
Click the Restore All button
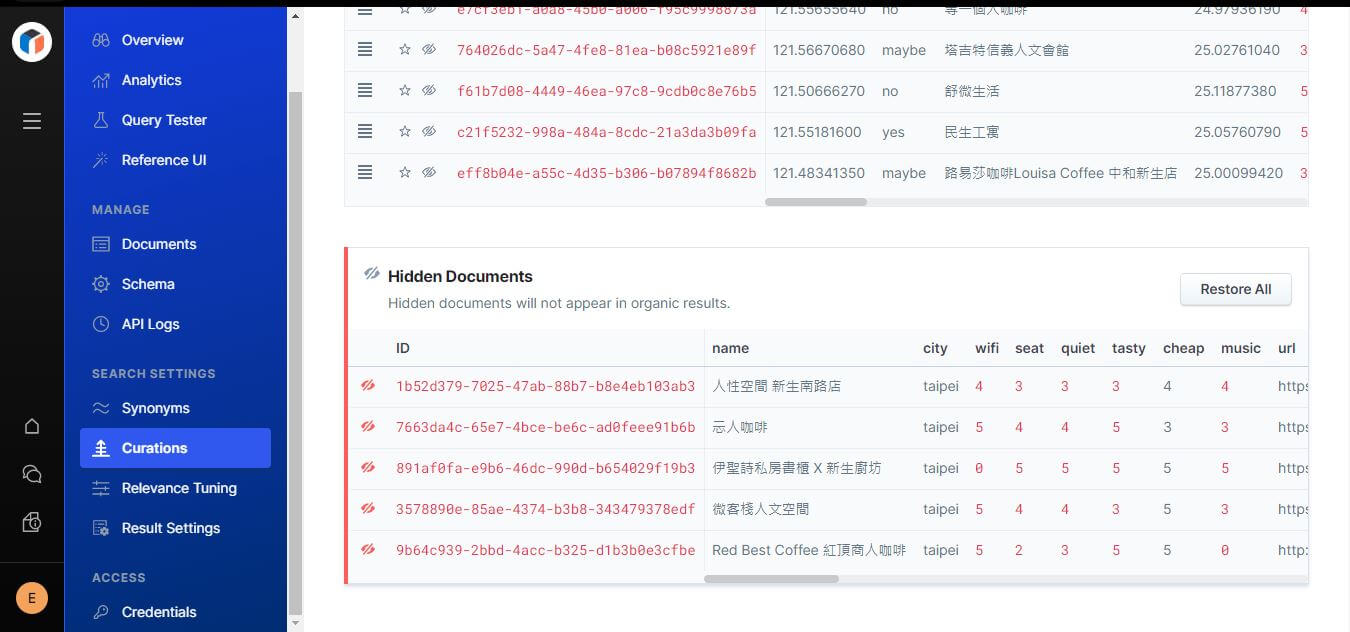1235,289
